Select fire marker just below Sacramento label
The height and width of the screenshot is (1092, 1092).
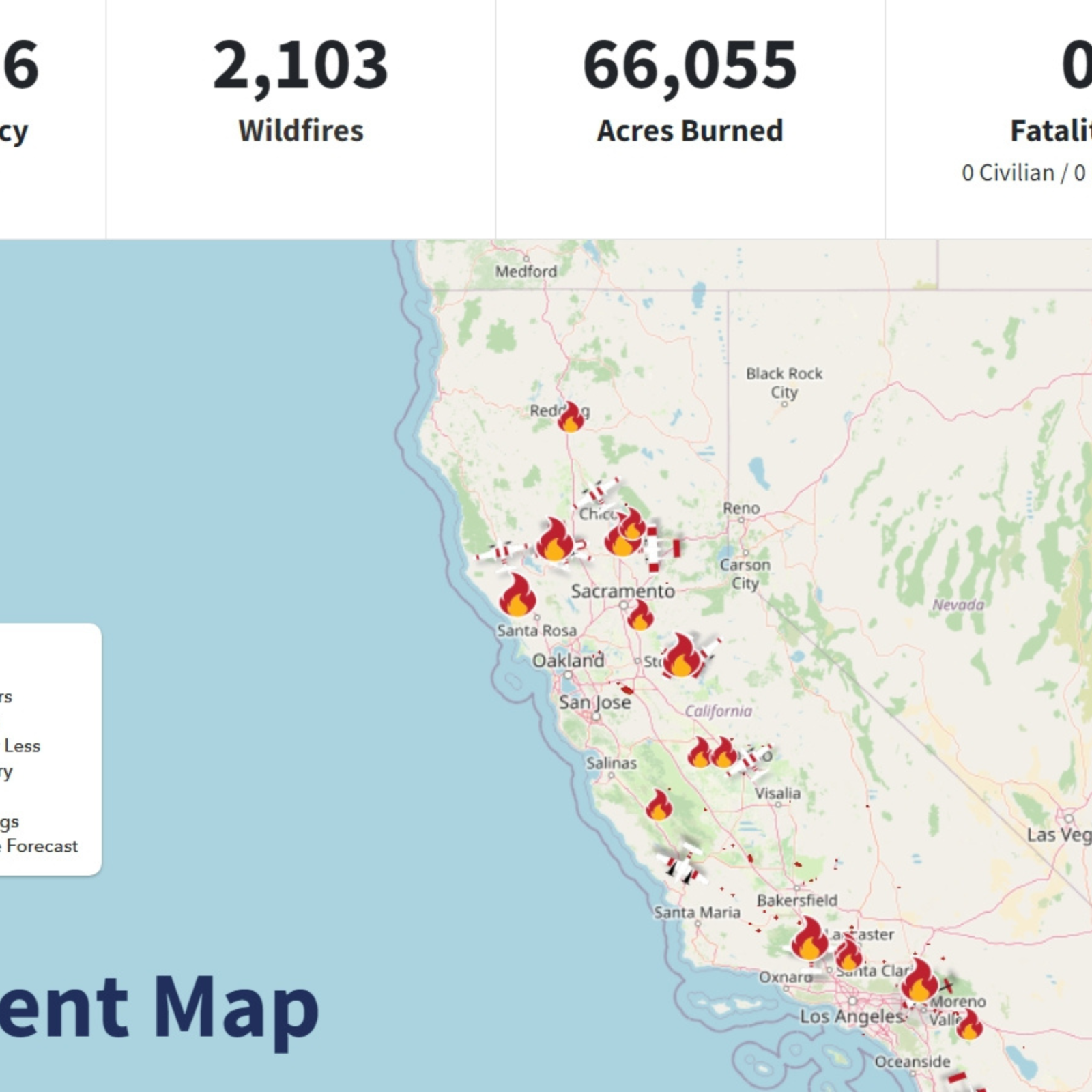(640, 615)
